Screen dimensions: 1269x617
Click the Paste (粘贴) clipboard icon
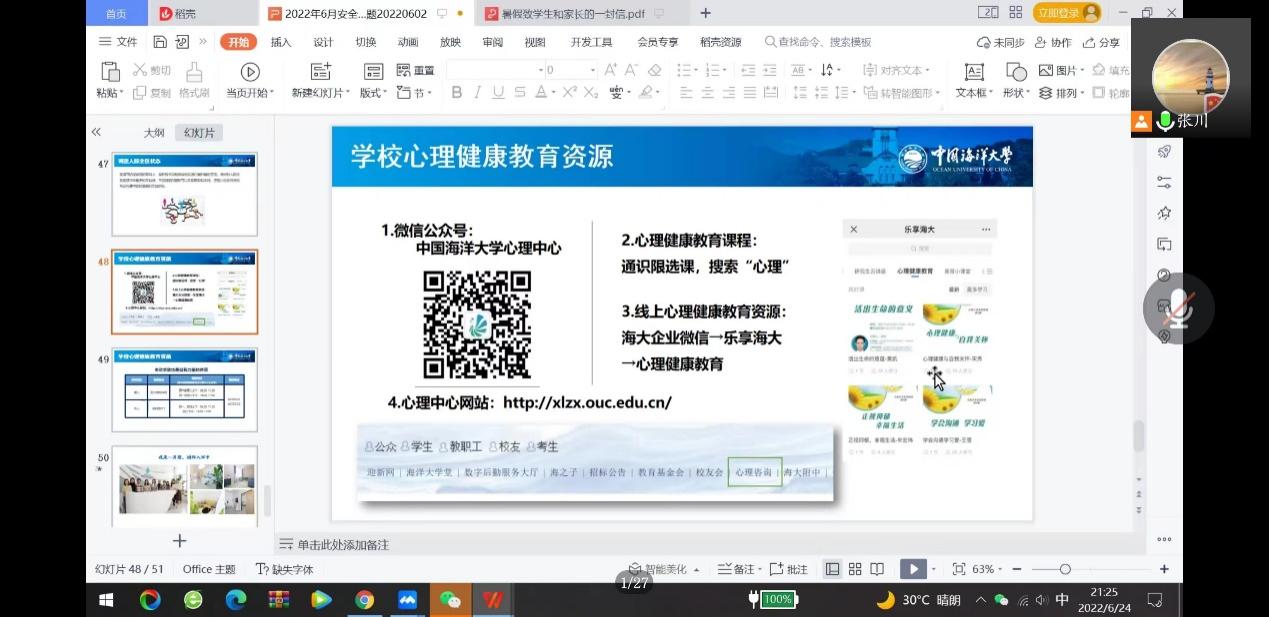pyautogui.click(x=110, y=72)
